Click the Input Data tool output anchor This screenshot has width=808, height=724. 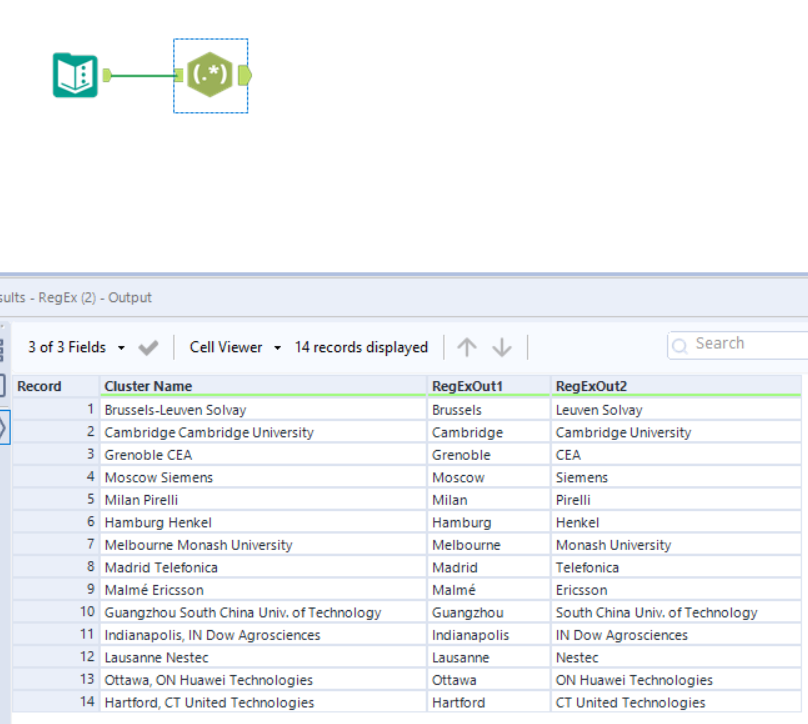[x=107, y=75]
